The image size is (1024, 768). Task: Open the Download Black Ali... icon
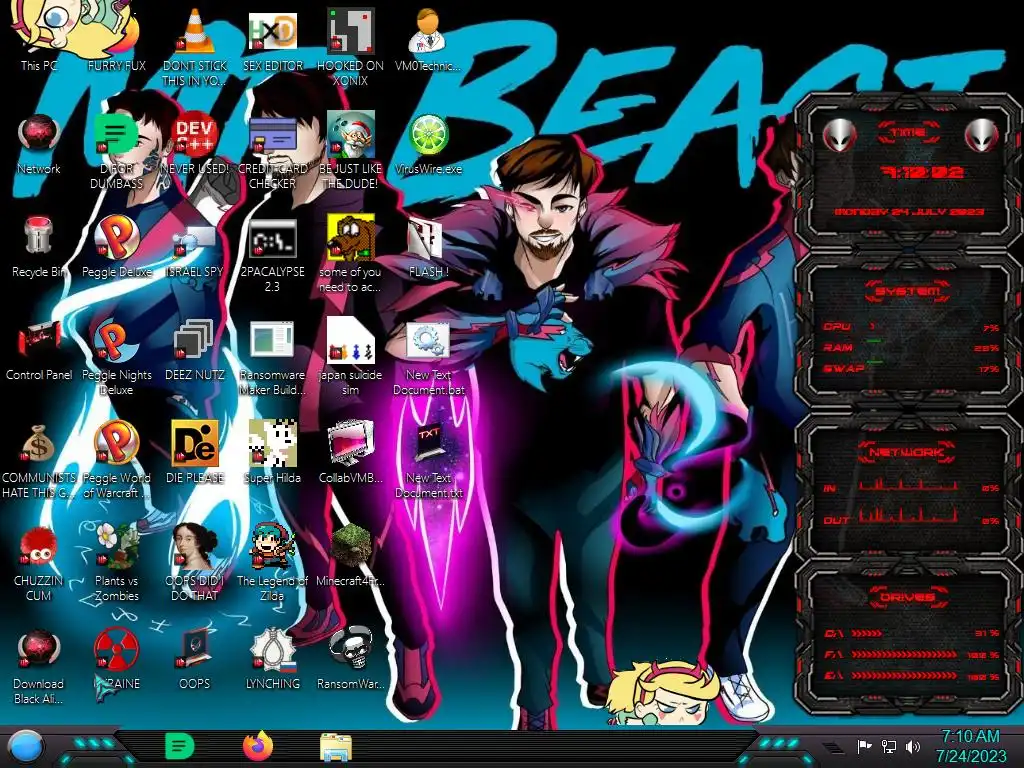39,666
